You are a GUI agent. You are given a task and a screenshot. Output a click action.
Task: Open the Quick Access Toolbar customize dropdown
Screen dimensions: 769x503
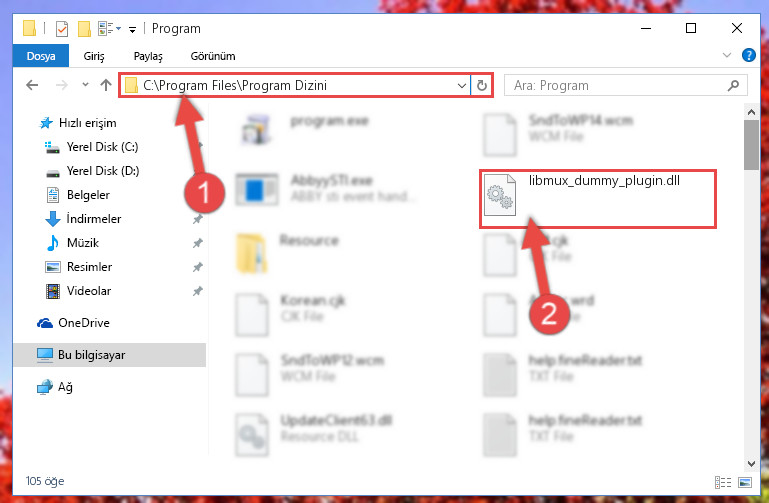pyautogui.click(x=132, y=29)
